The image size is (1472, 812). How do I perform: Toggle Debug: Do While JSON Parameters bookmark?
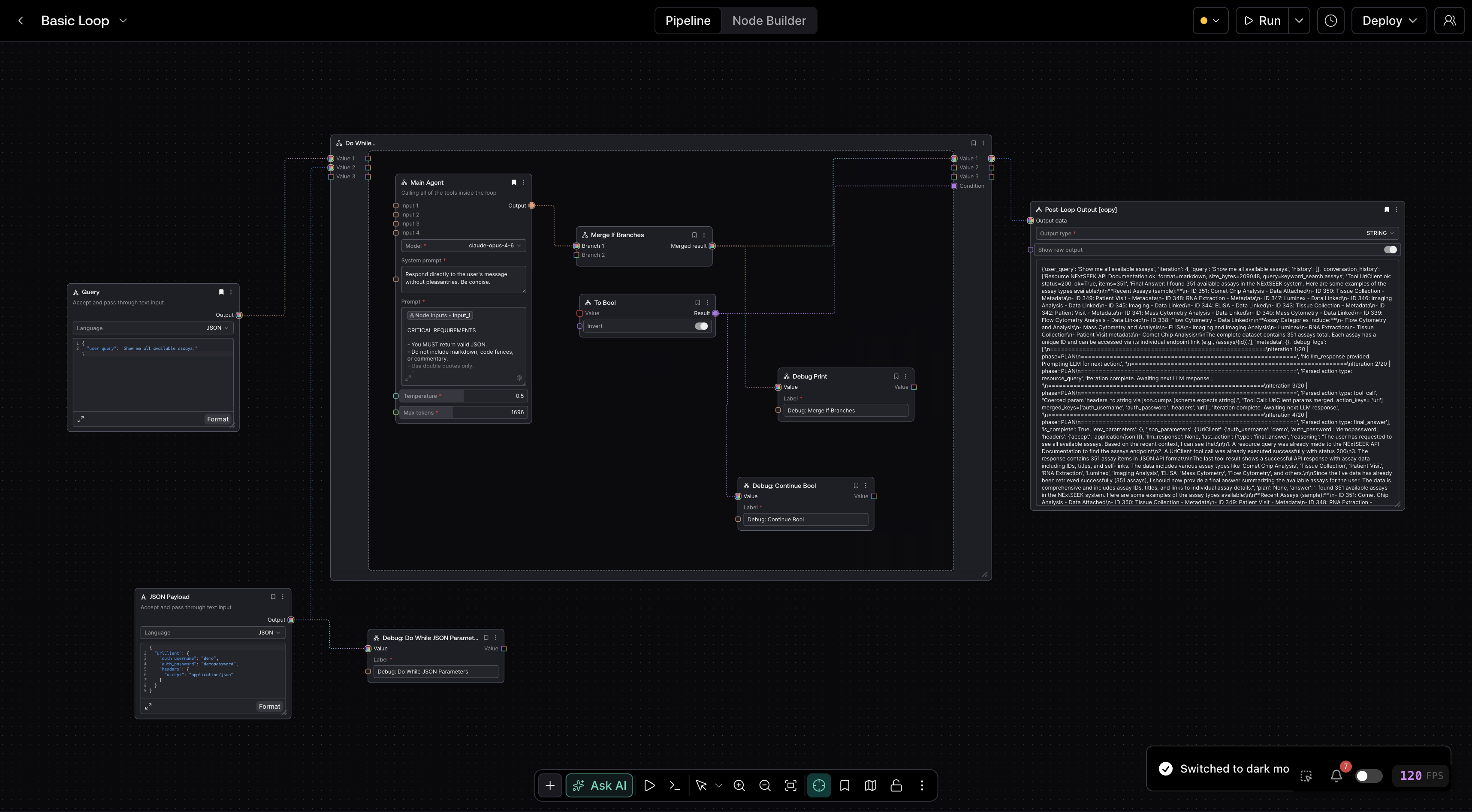tap(486, 638)
